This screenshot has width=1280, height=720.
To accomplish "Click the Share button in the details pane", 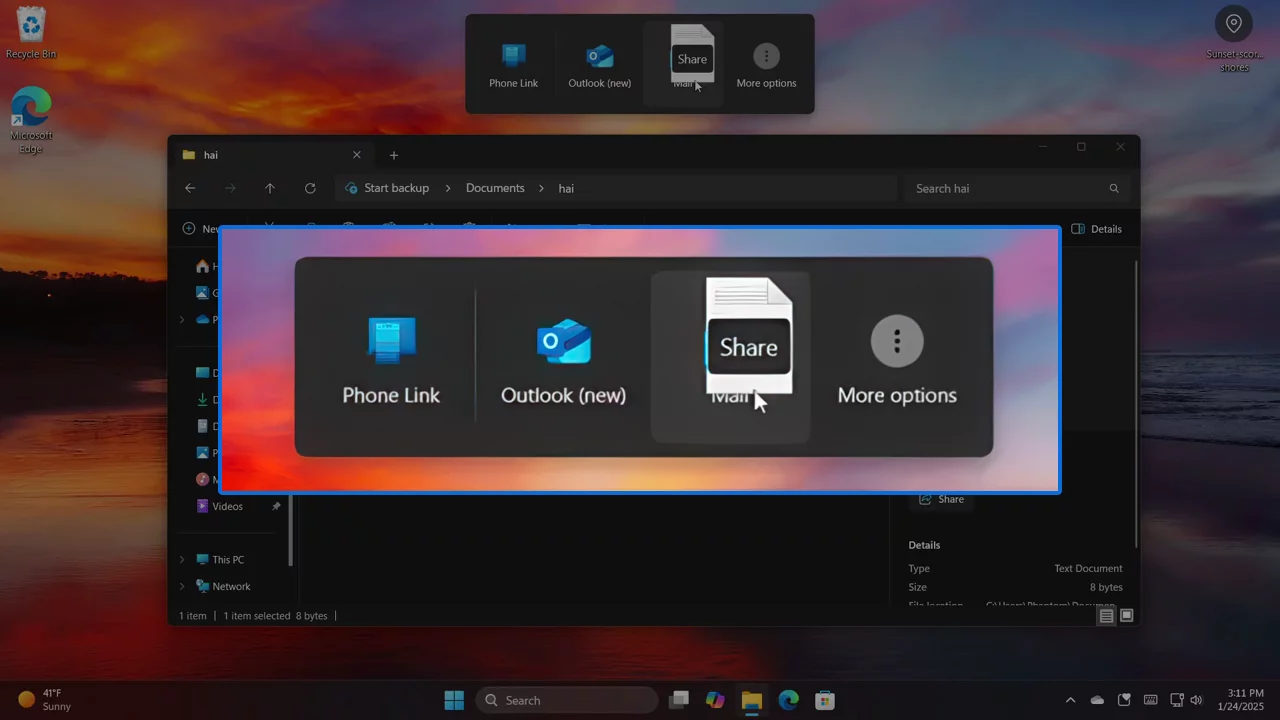I will [x=941, y=499].
